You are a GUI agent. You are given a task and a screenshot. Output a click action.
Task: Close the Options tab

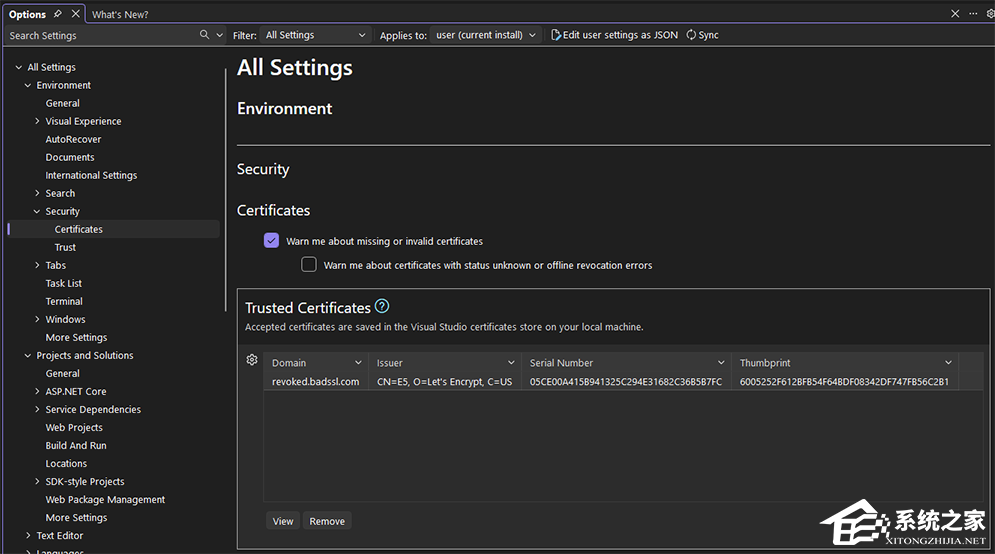tap(76, 14)
